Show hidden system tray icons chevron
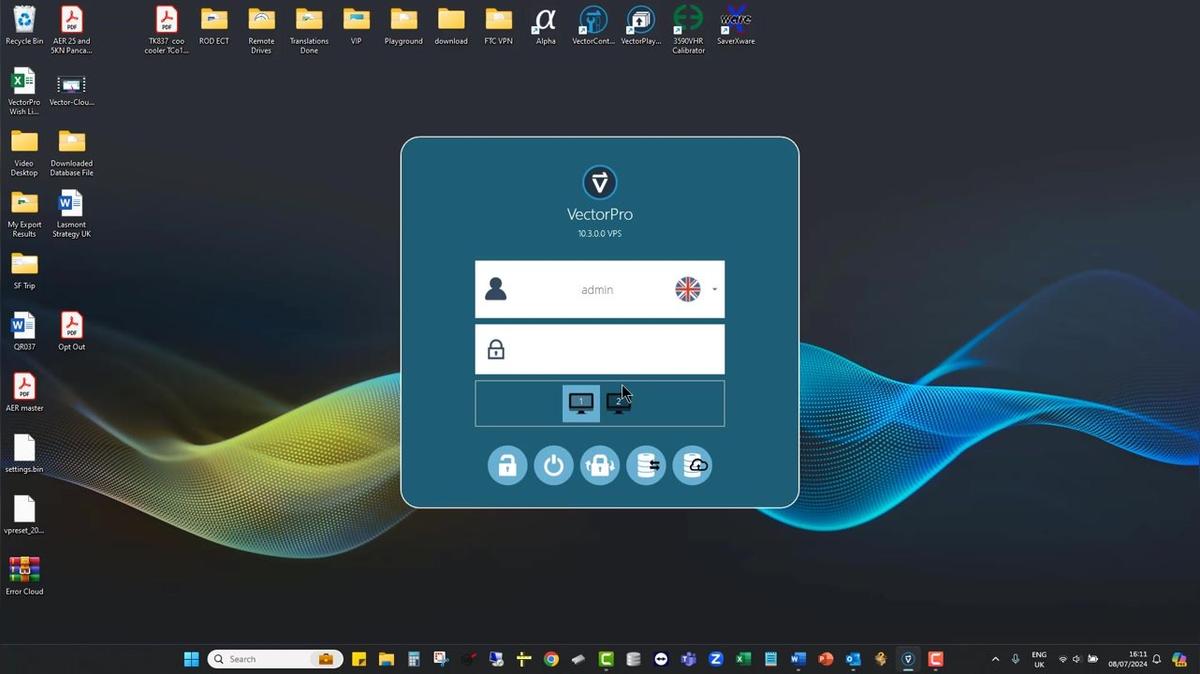The width and height of the screenshot is (1200, 674). click(995, 659)
